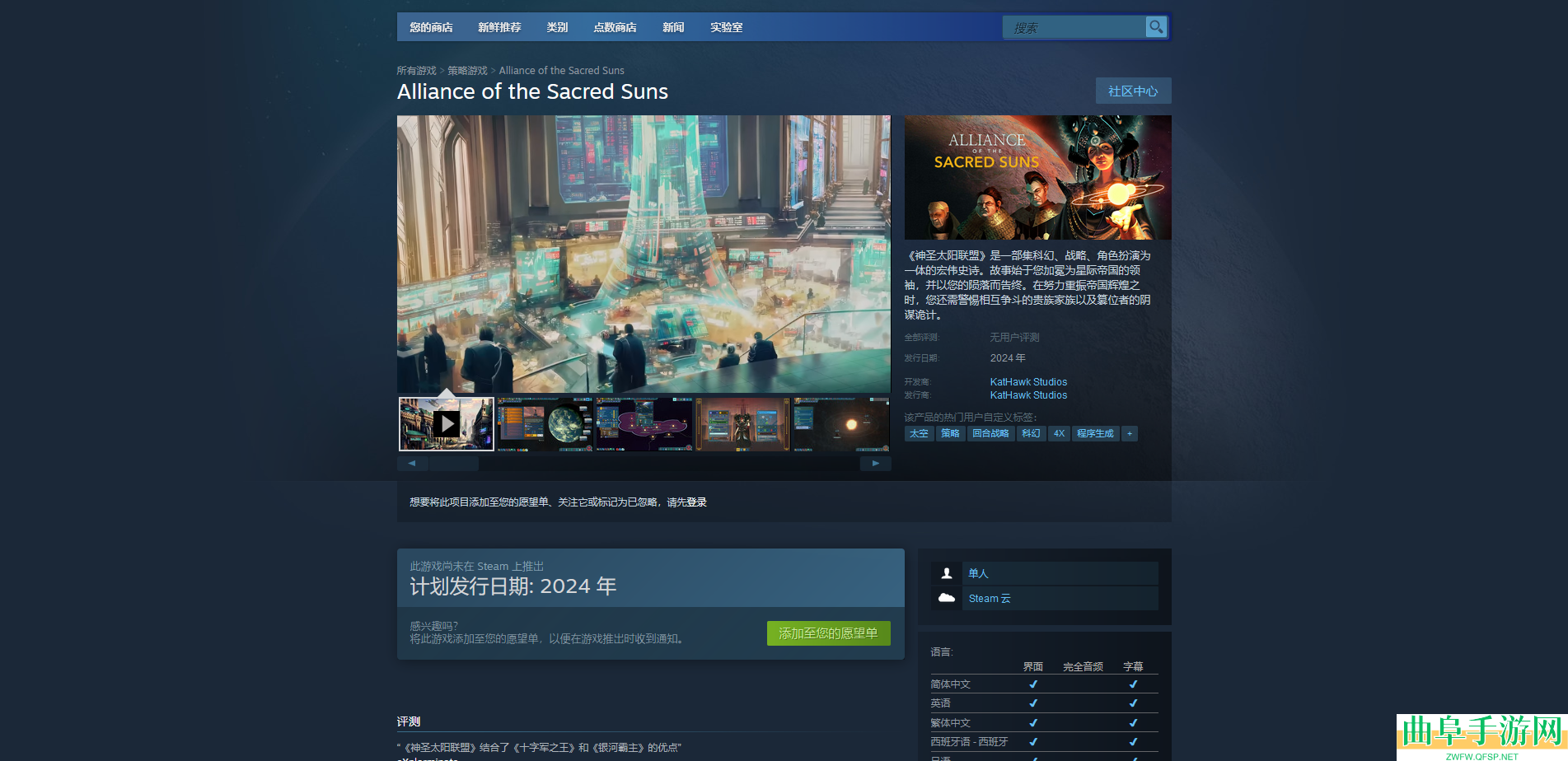
Task: Play the trailer video thumbnail
Action: point(447,424)
